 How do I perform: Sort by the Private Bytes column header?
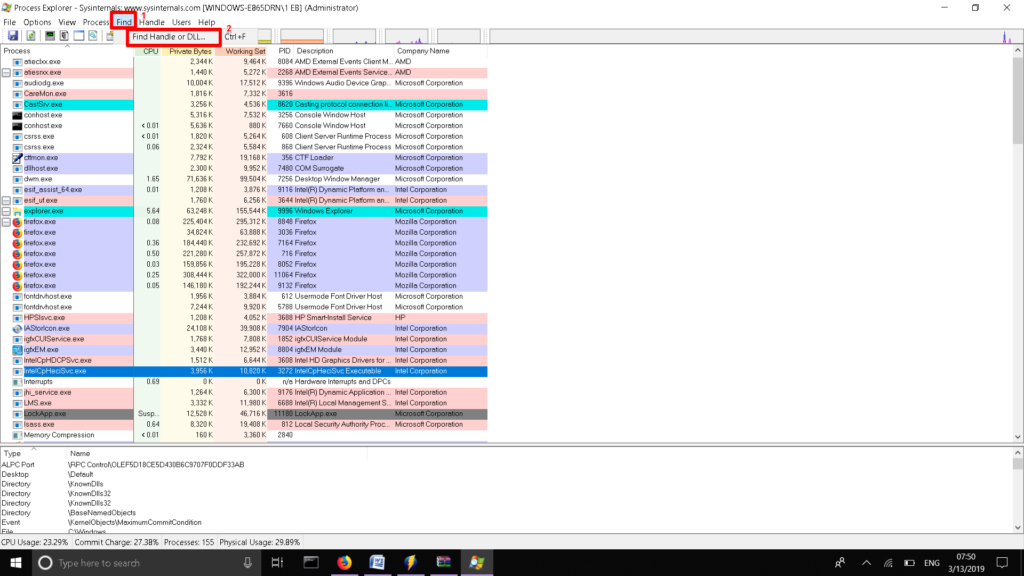(x=188, y=51)
